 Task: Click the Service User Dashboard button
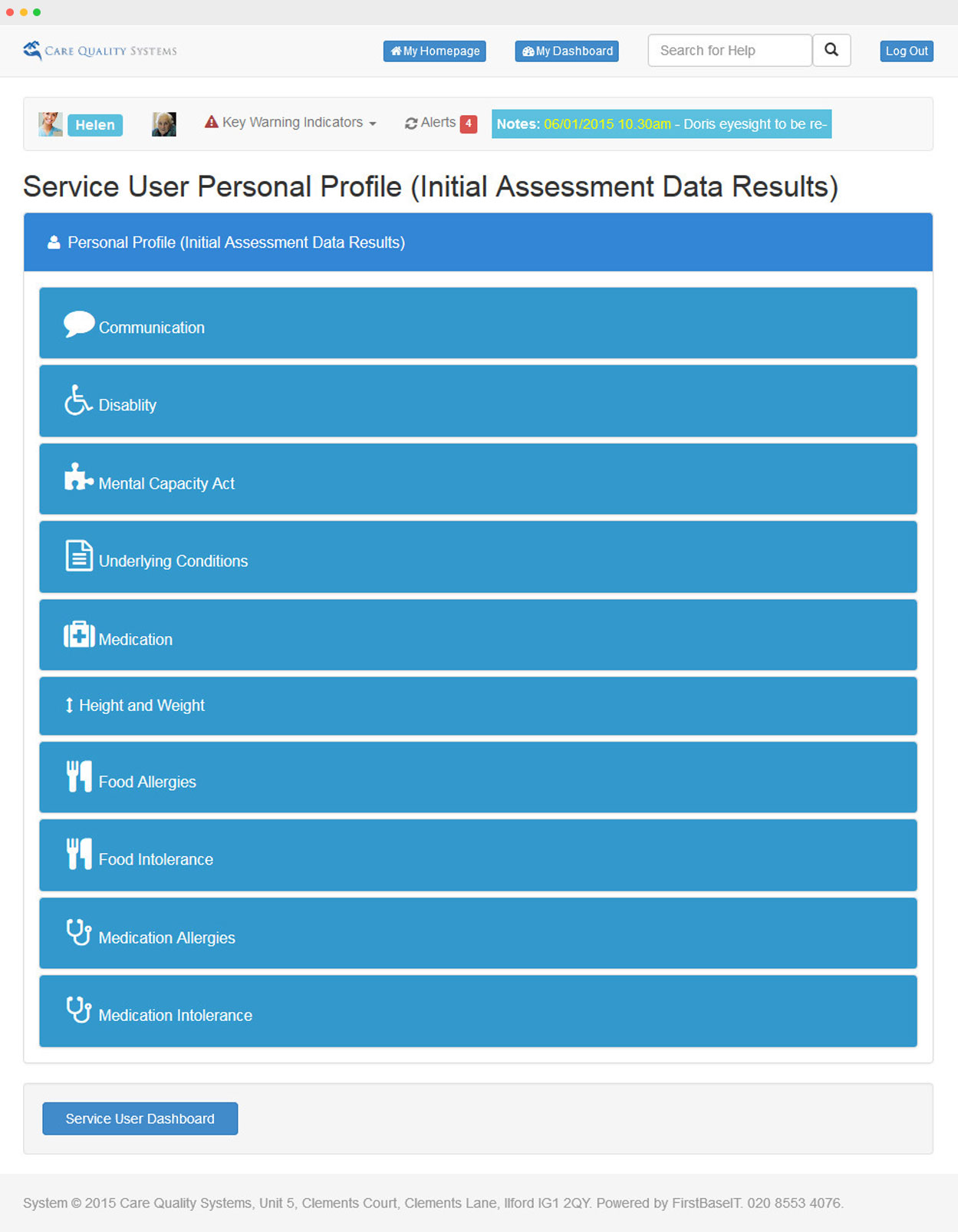[x=140, y=1118]
